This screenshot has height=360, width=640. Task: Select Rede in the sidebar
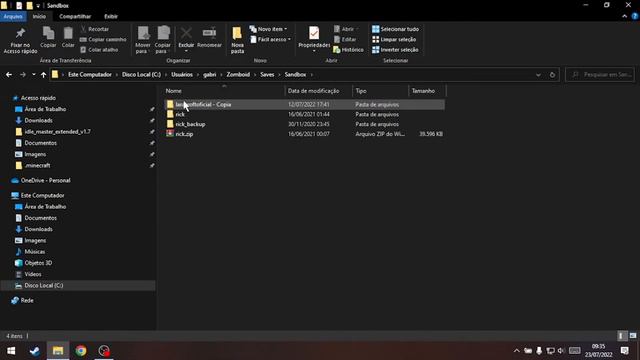27,300
